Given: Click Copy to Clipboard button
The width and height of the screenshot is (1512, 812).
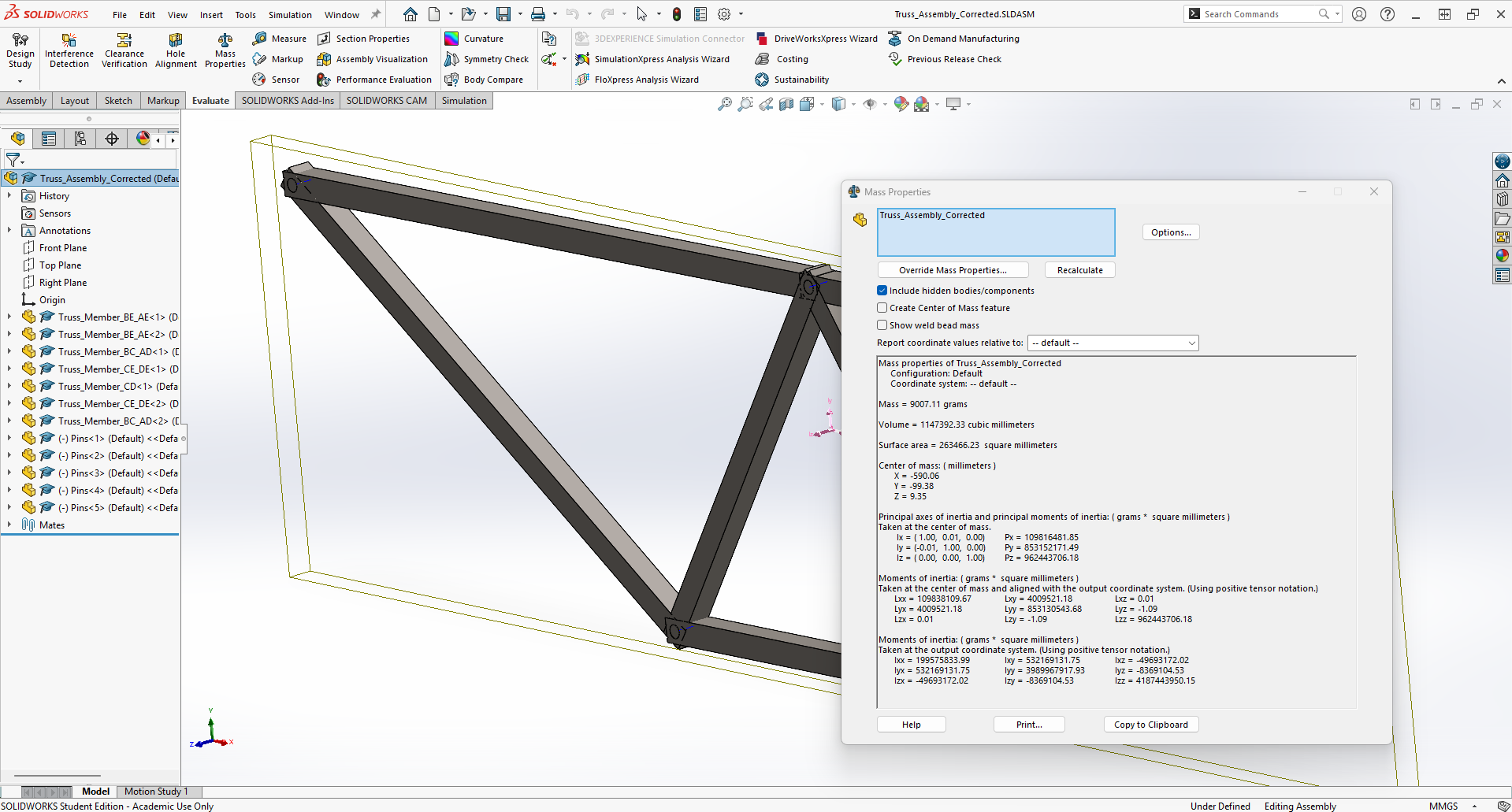Looking at the screenshot, I should [1151, 725].
